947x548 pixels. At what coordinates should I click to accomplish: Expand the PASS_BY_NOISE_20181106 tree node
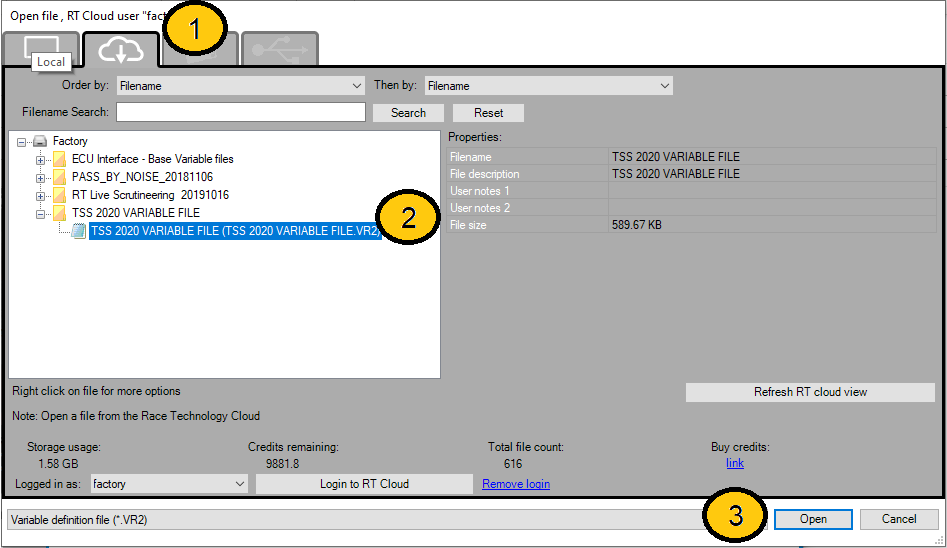(x=41, y=177)
